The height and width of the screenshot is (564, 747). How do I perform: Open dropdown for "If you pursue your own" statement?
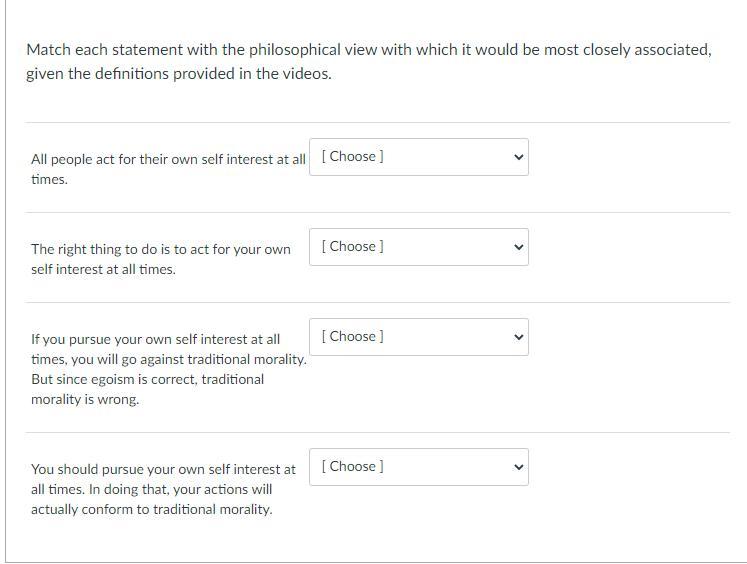click(418, 337)
